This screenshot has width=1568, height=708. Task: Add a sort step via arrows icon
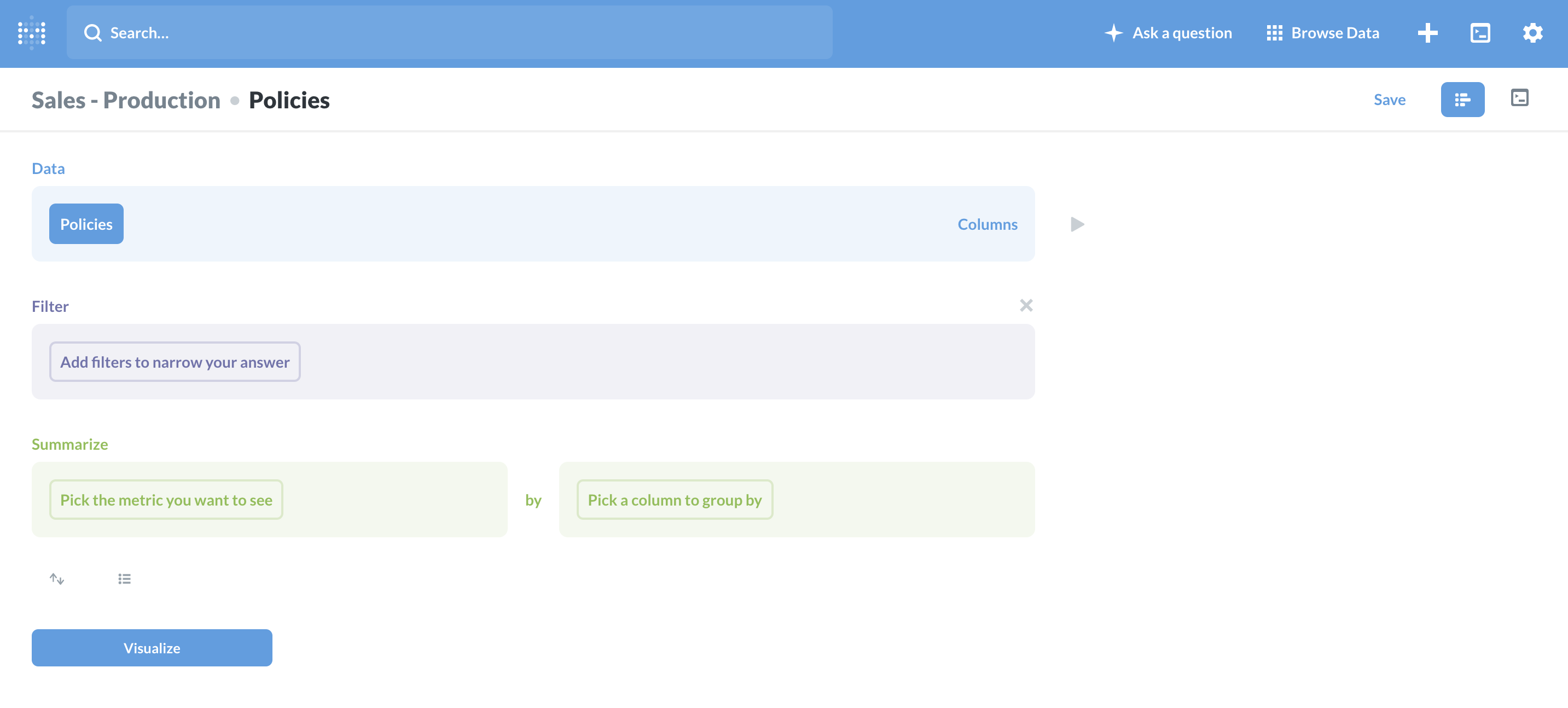click(x=56, y=579)
